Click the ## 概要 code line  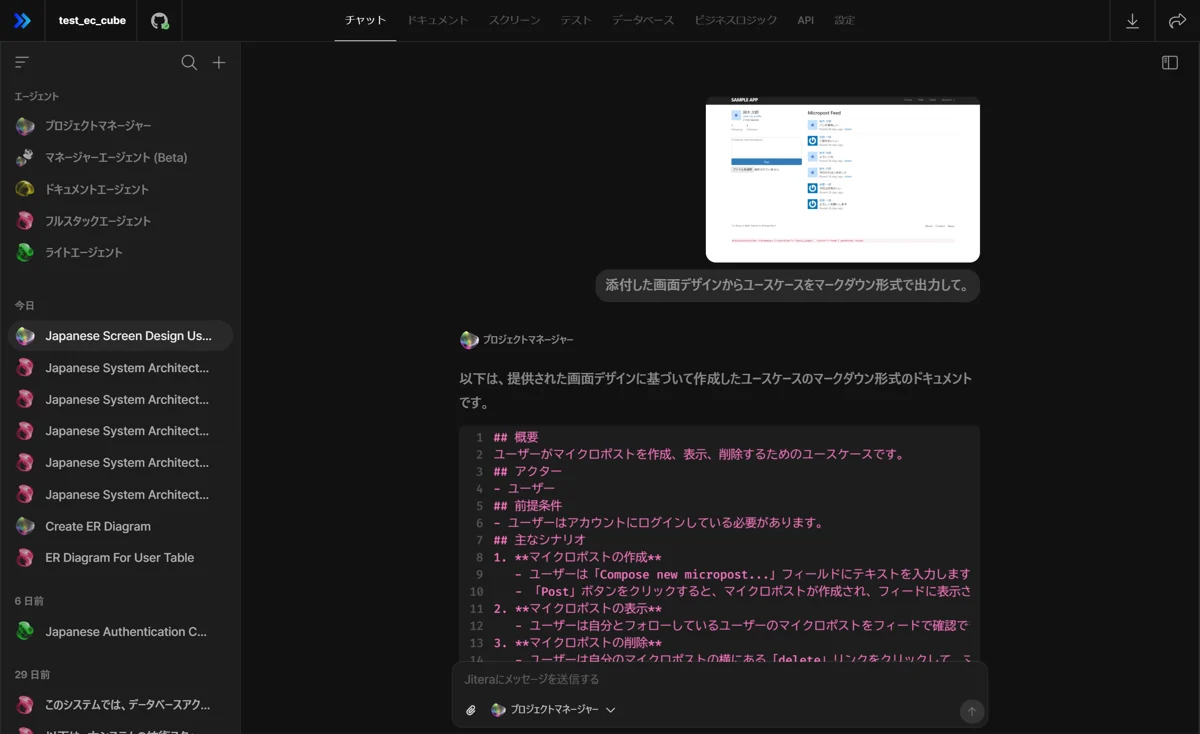(x=516, y=437)
